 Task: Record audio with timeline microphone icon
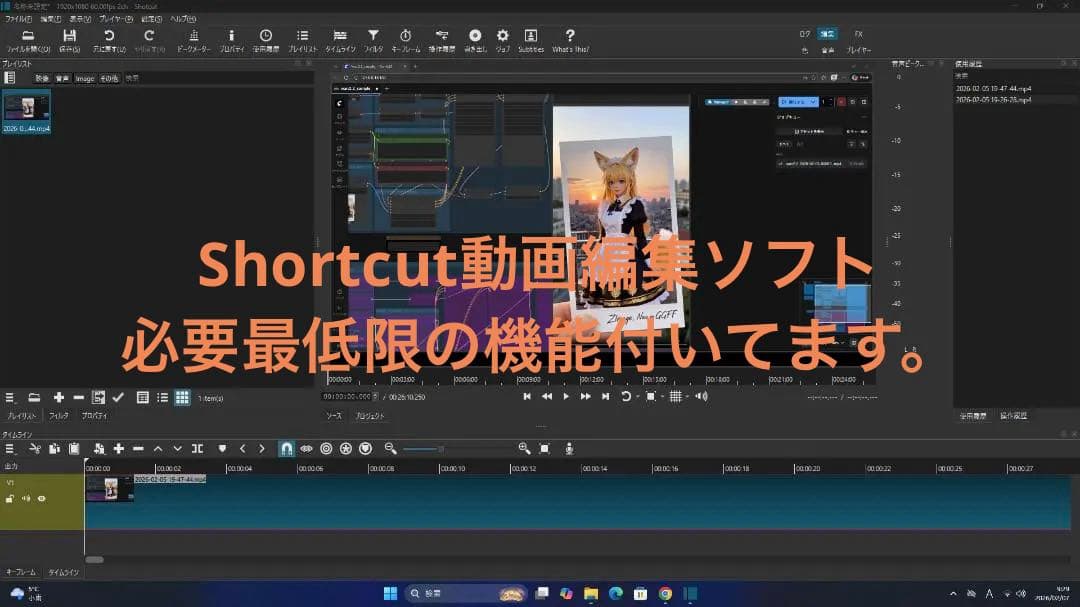coord(569,449)
